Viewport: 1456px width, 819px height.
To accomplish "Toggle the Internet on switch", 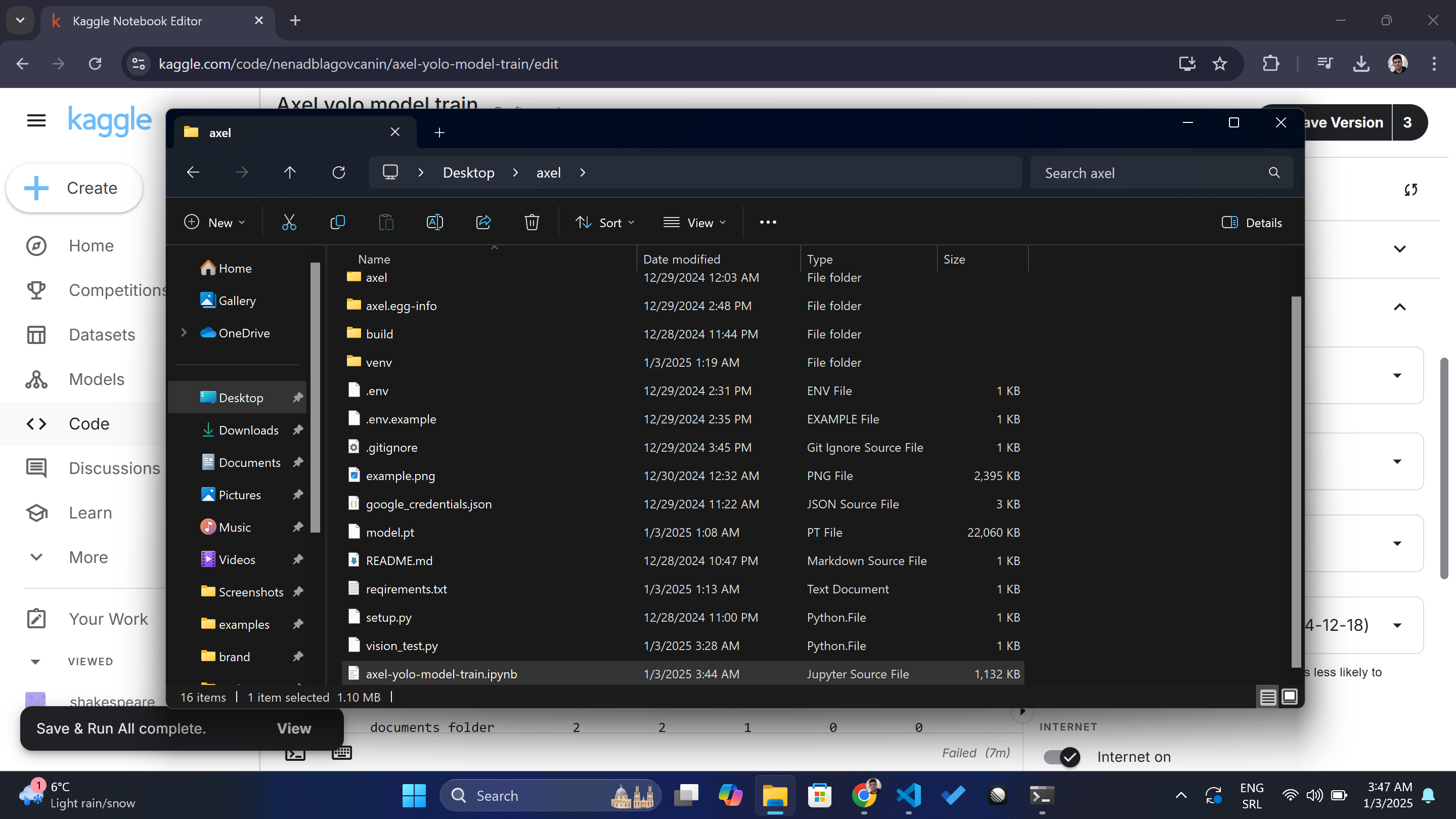I will [x=1062, y=756].
